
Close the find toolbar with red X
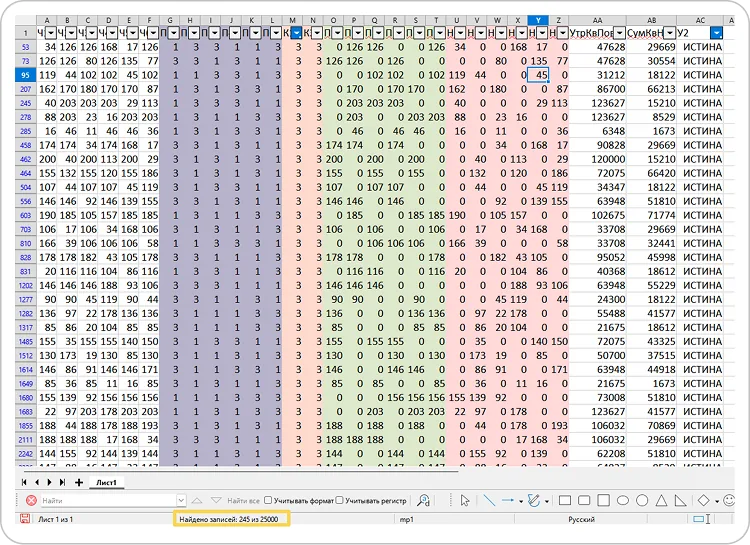click(31, 501)
